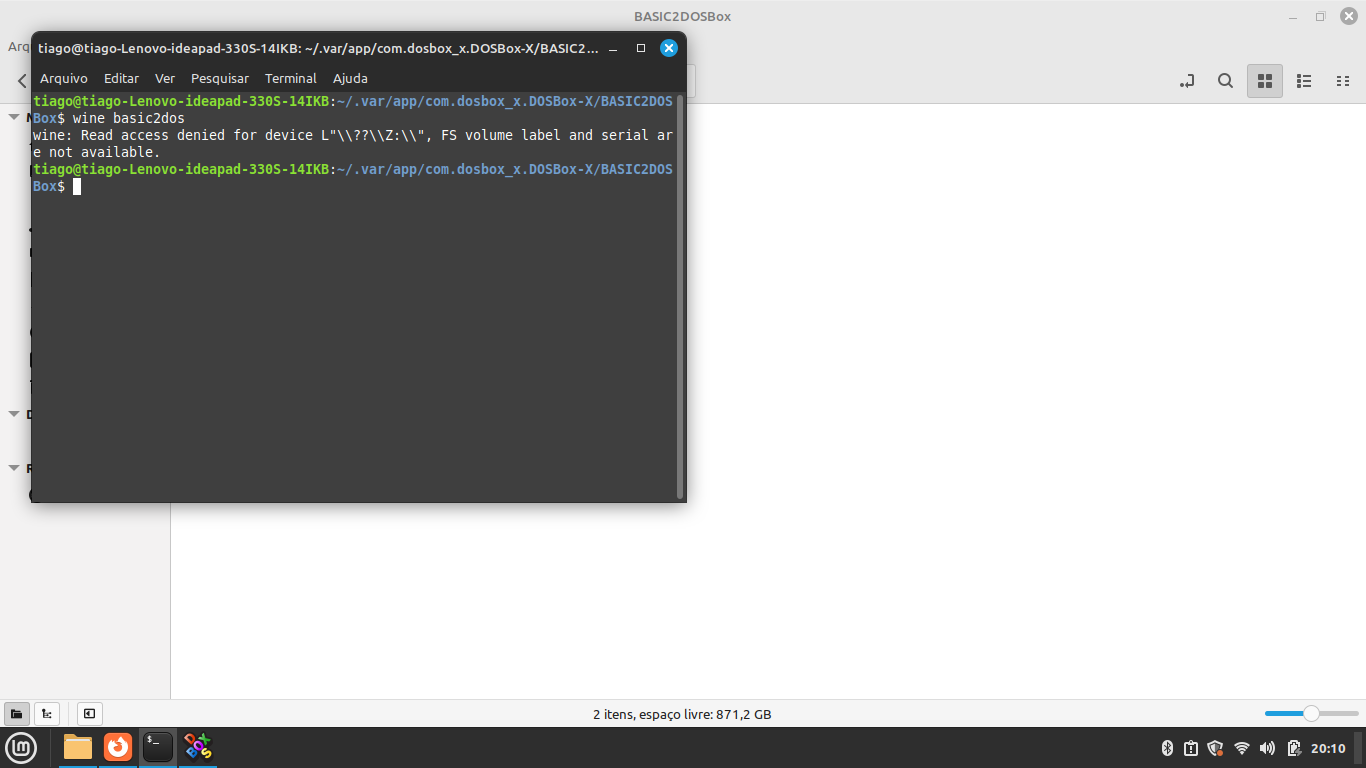Restore the BASIC2DOSBox file manager window

pos(1320,17)
